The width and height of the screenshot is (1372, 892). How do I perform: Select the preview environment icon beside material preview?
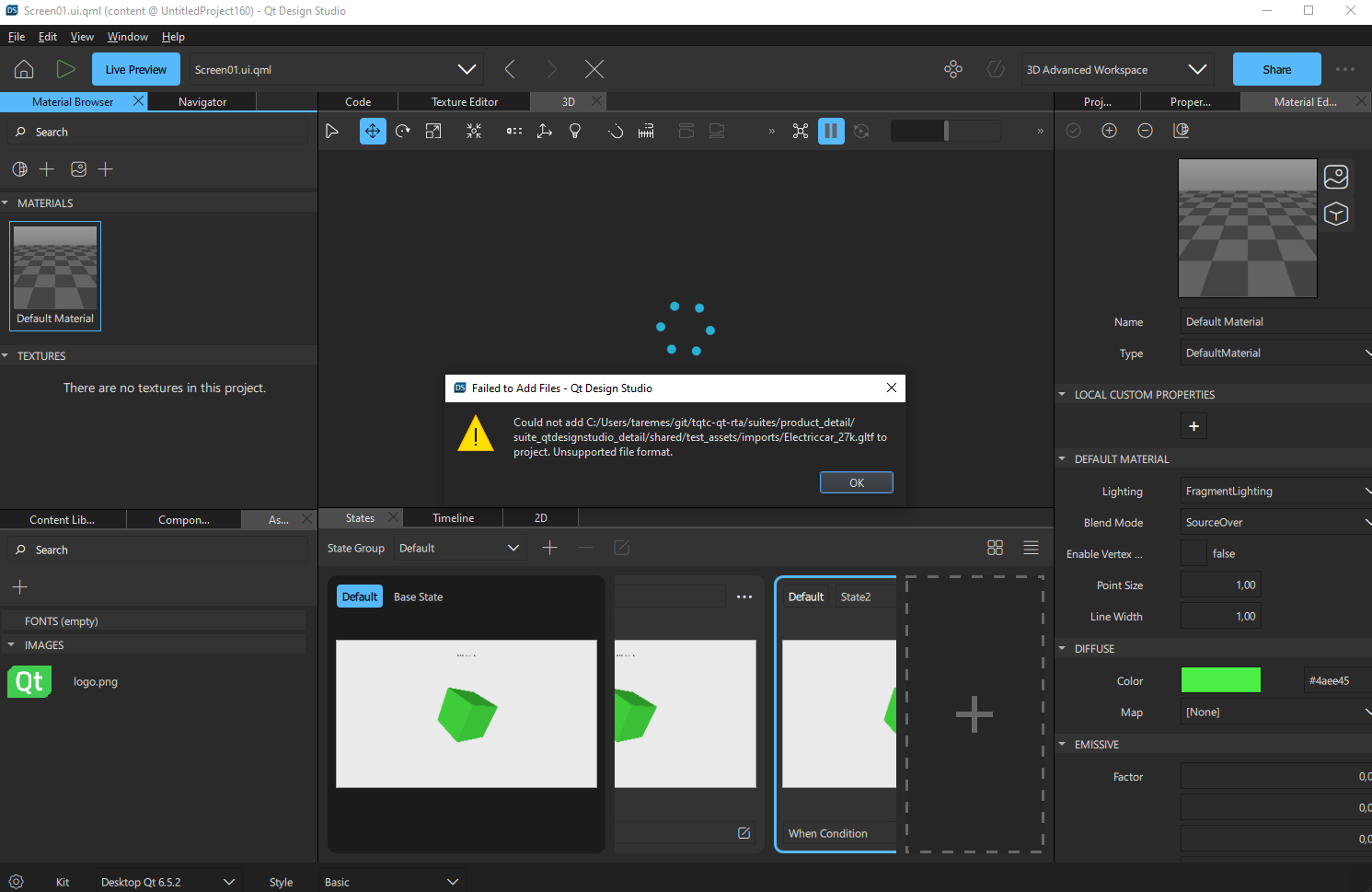[x=1336, y=176]
